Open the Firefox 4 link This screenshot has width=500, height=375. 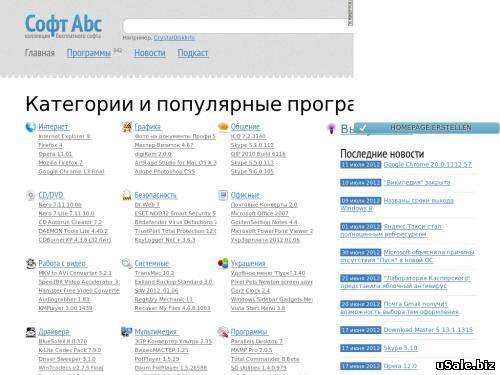(x=50, y=145)
